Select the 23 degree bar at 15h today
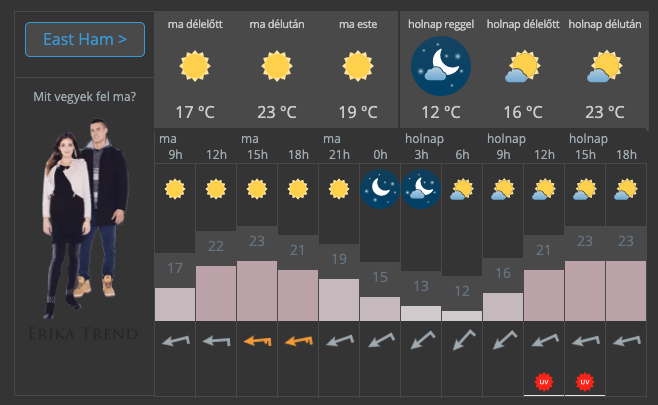658x405 pixels. 257,290
